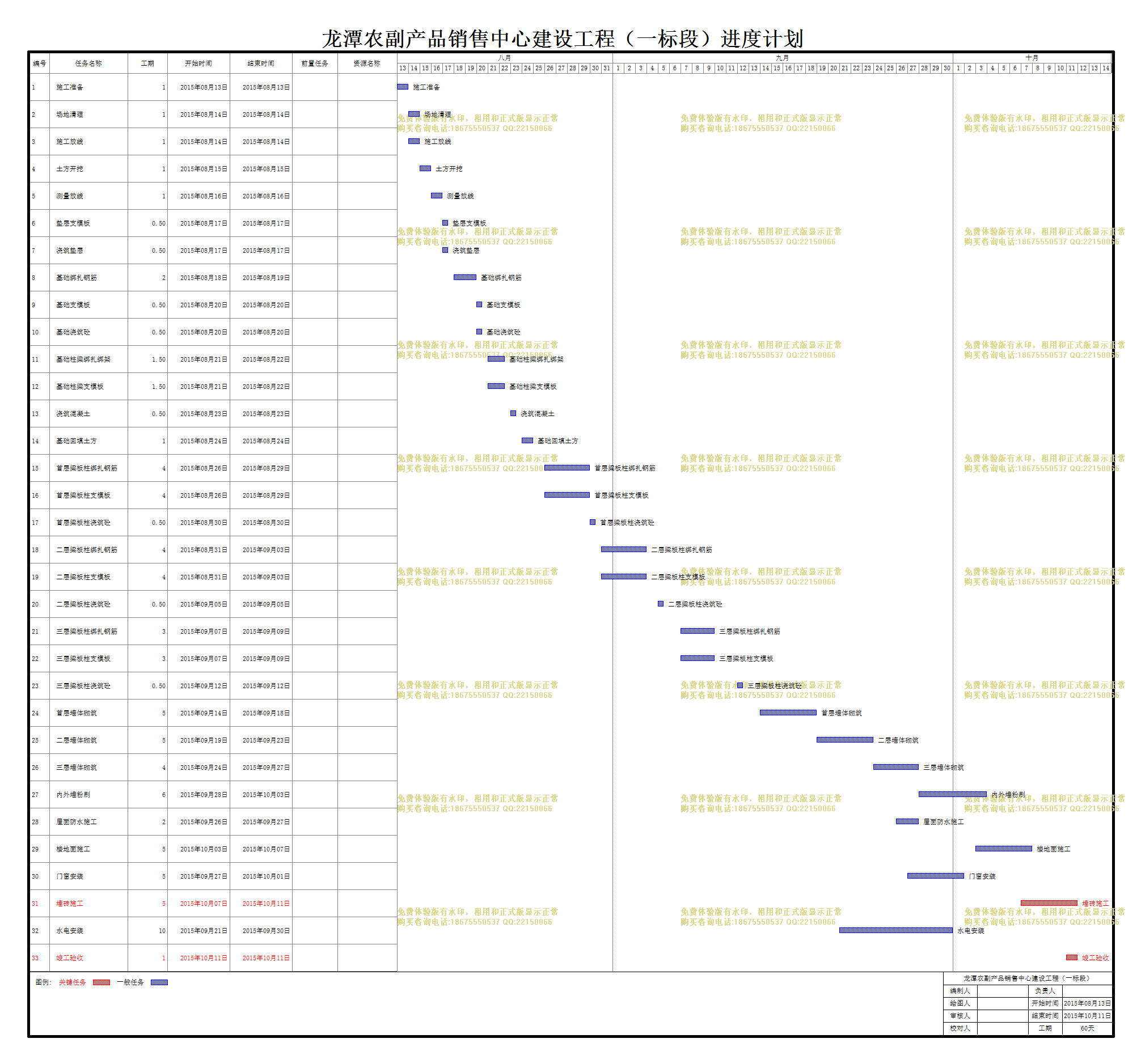Select the long 水电安装 Gantt bar
Image resolution: width=1141 pixels, height=1064 pixels.
point(896,930)
